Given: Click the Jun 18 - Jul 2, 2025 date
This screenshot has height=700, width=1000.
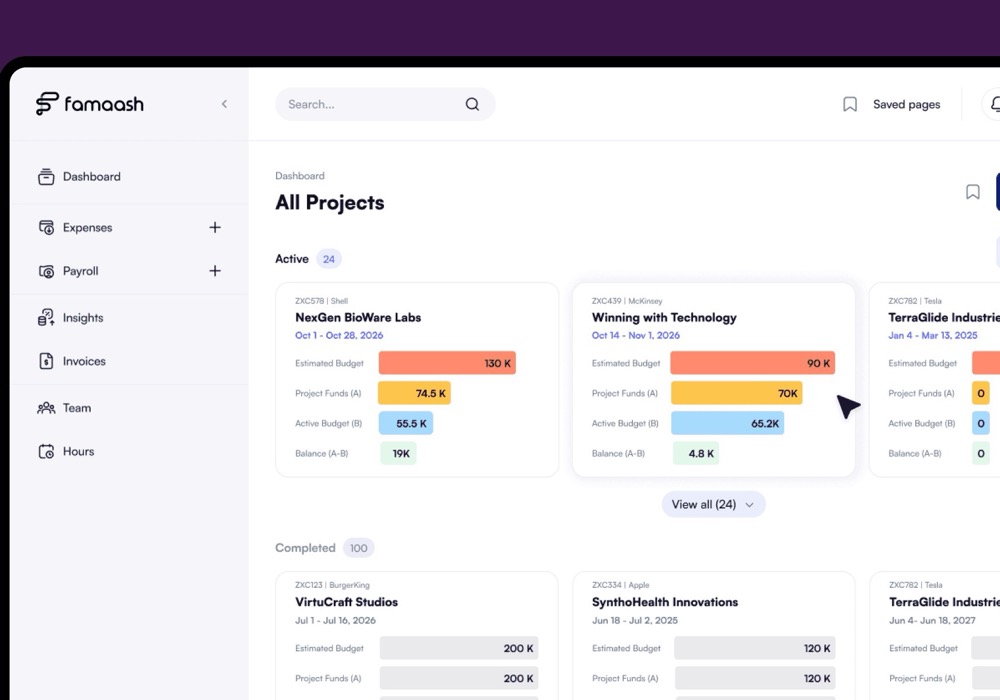Looking at the screenshot, I should (635, 620).
